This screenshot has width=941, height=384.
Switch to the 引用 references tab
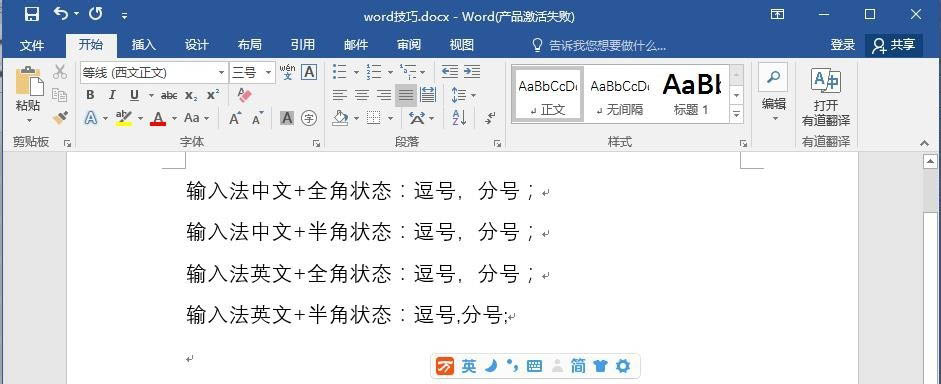(302, 45)
